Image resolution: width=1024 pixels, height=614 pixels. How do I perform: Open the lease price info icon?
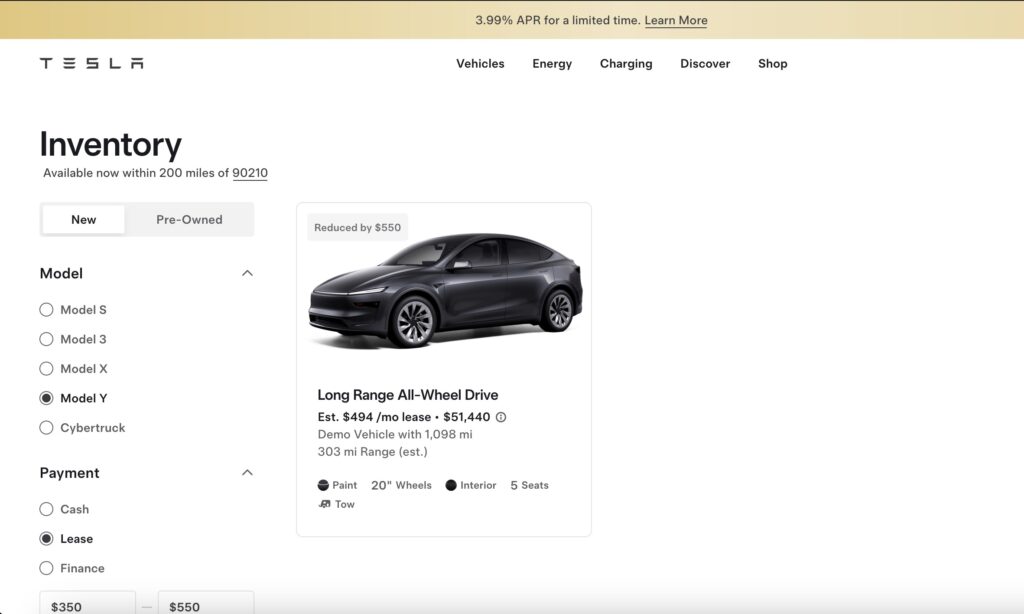coord(501,417)
